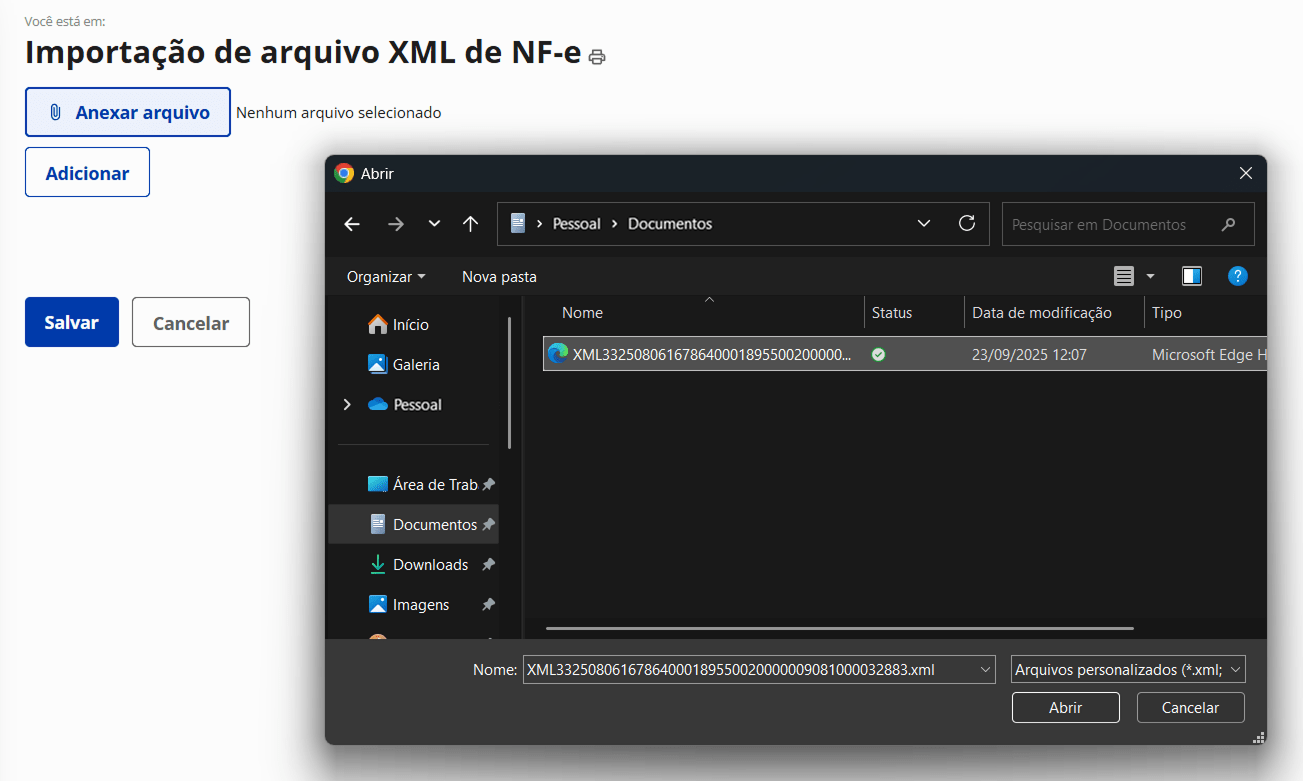Toggle the preview pane icon
1303x781 pixels.
(x=1191, y=276)
